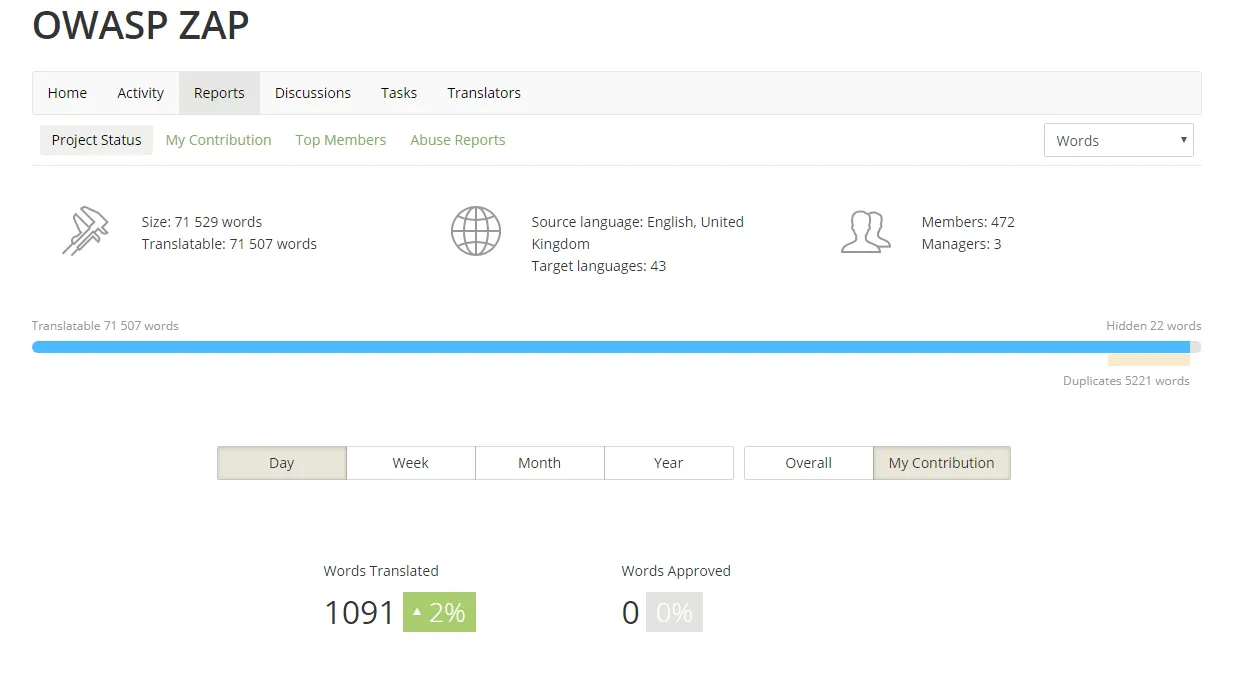Viewport: 1255px width, 687px height.
Task: Open the Tasks tab
Action: tap(399, 93)
